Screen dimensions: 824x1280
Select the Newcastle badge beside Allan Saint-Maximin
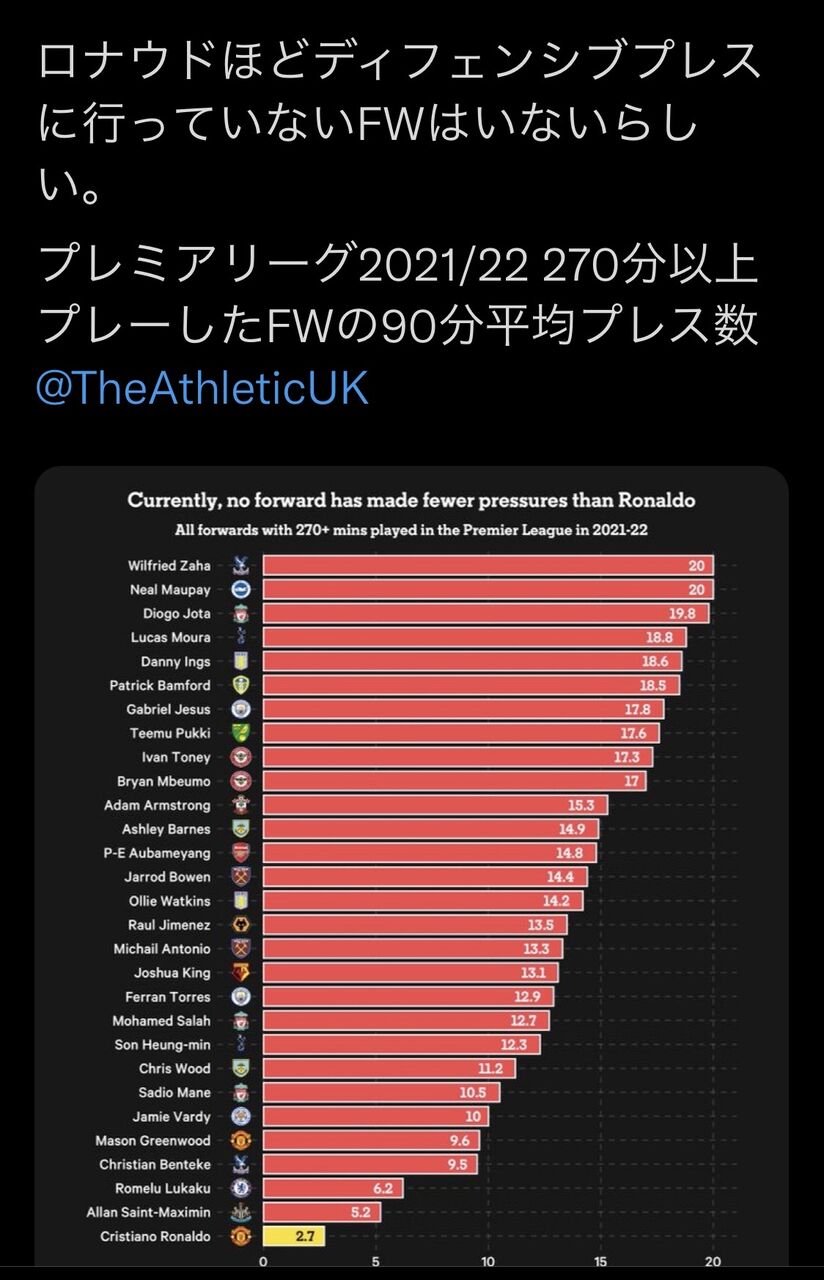click(x=240, y=1212)
